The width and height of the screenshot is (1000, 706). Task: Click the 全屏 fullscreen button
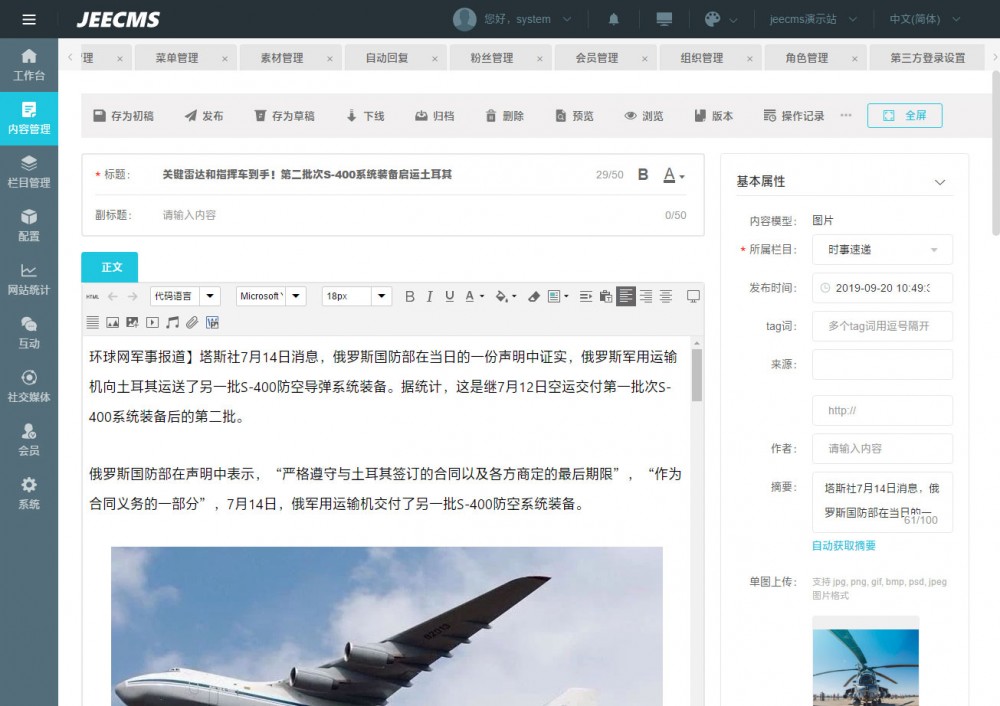903,114
